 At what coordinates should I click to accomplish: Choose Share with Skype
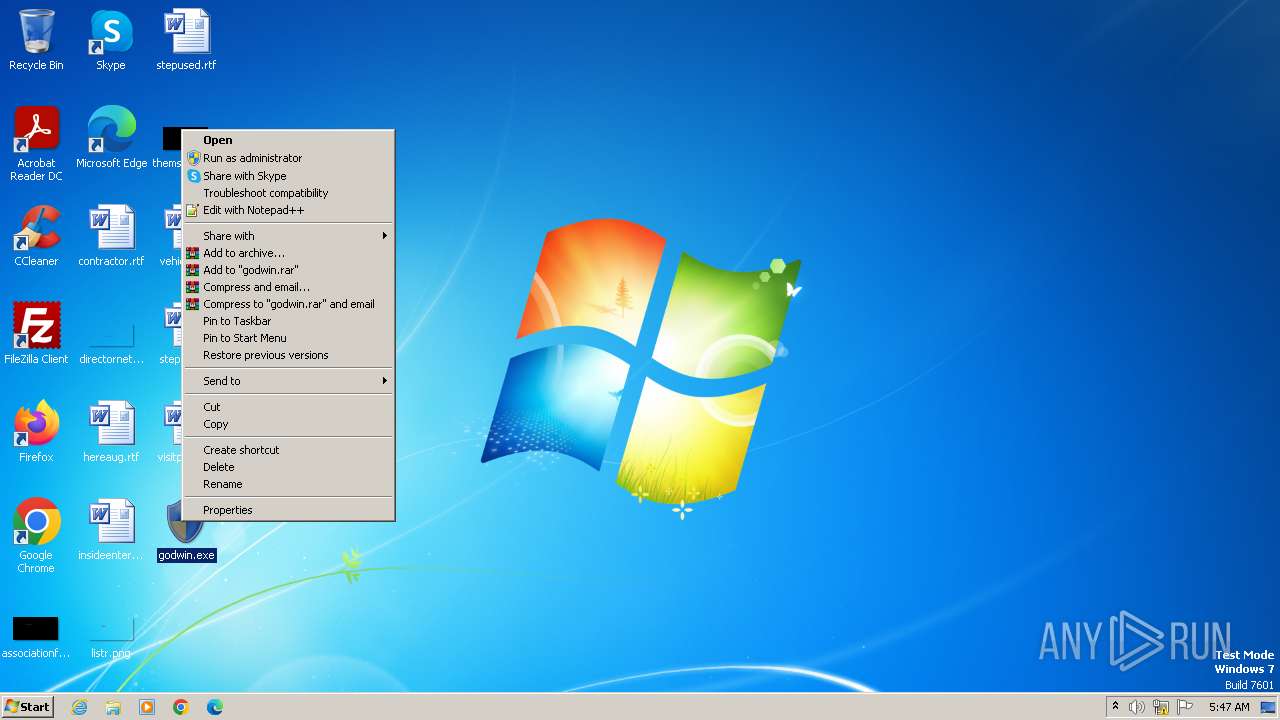pyautogui.click(x=288, y=176)
